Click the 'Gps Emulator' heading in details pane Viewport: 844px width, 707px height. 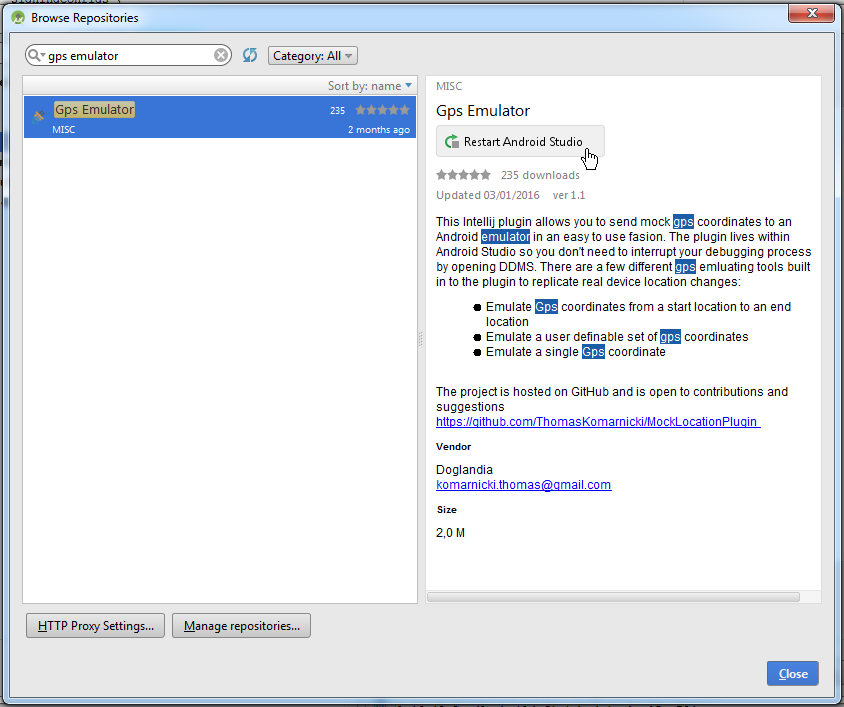click(x=482, y=110)
